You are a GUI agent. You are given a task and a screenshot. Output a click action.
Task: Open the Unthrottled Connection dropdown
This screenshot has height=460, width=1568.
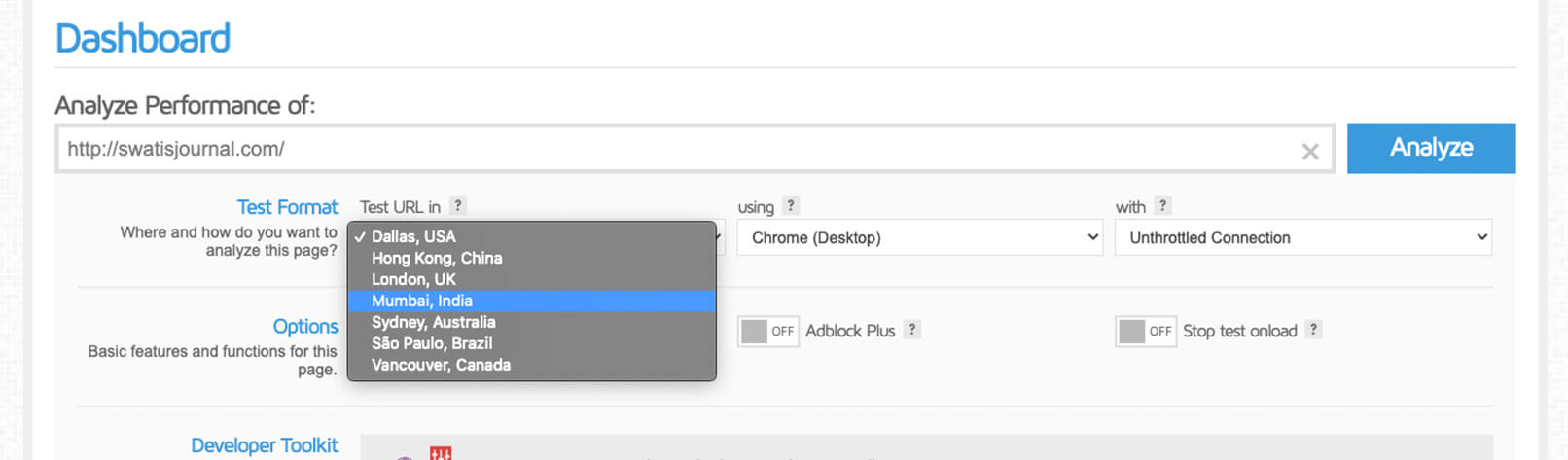(x=1303, y=237)
